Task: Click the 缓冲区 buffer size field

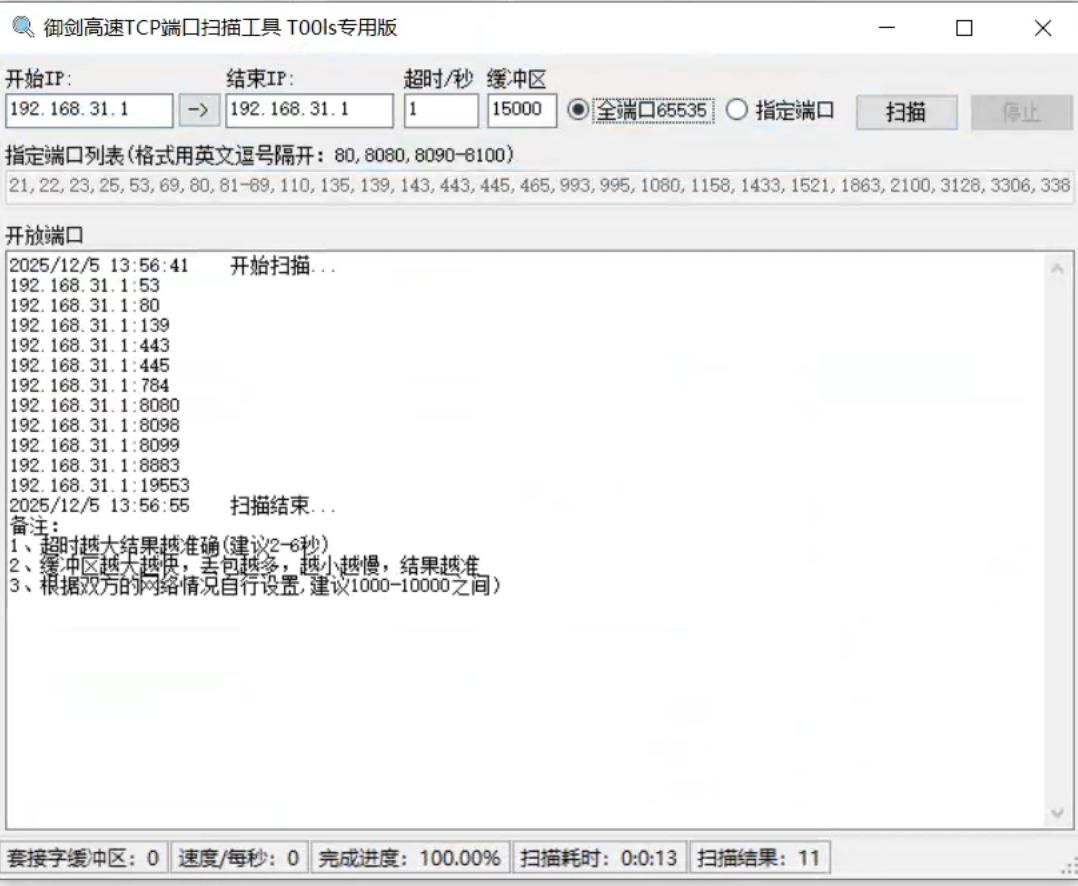Action: [x=519, y=110]
